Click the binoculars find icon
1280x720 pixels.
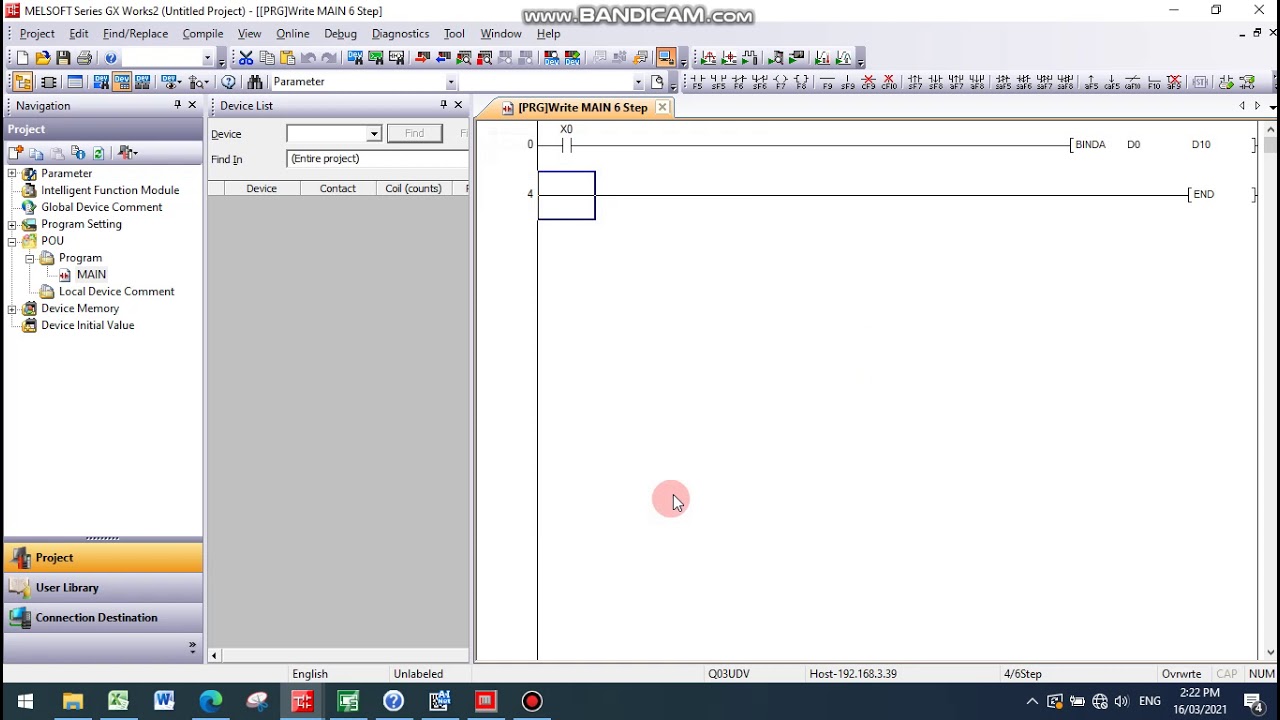click(255, 82)
